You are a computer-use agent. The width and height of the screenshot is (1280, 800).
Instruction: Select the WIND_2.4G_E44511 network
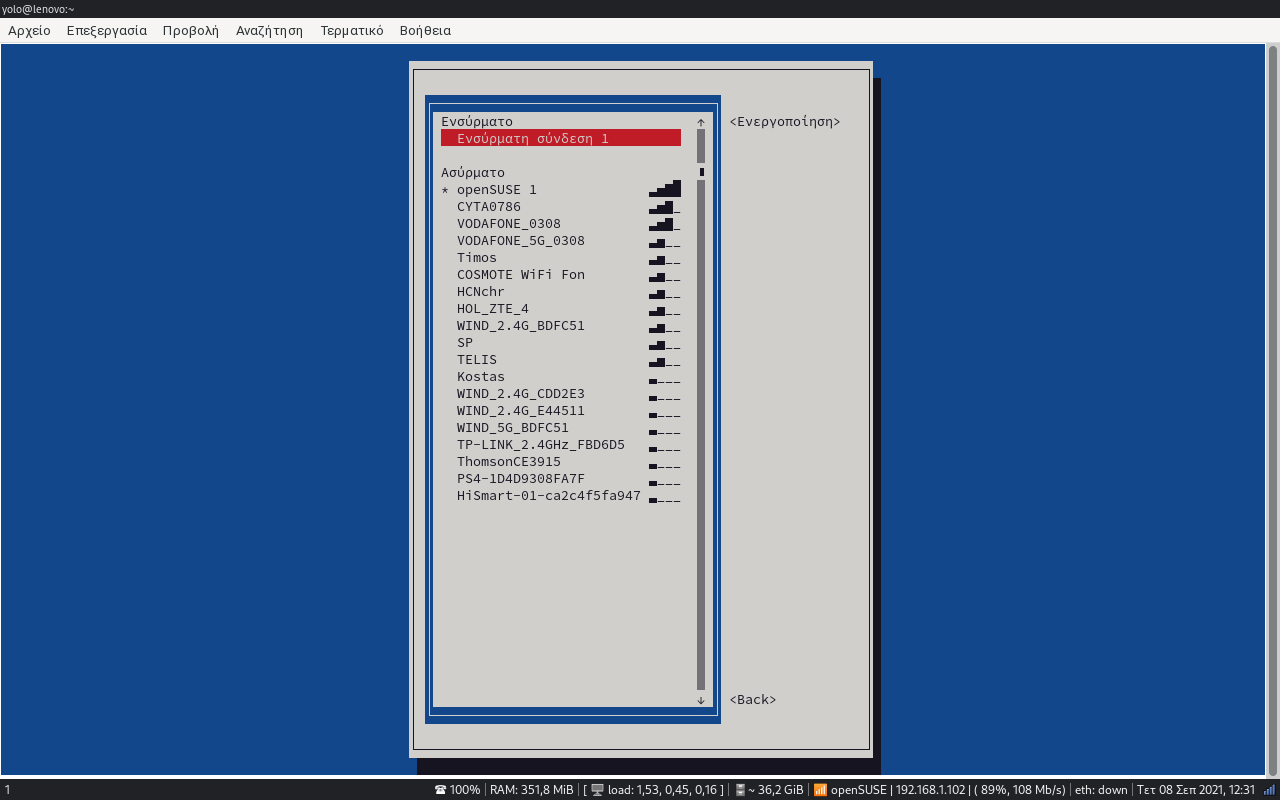pos(561,410)
